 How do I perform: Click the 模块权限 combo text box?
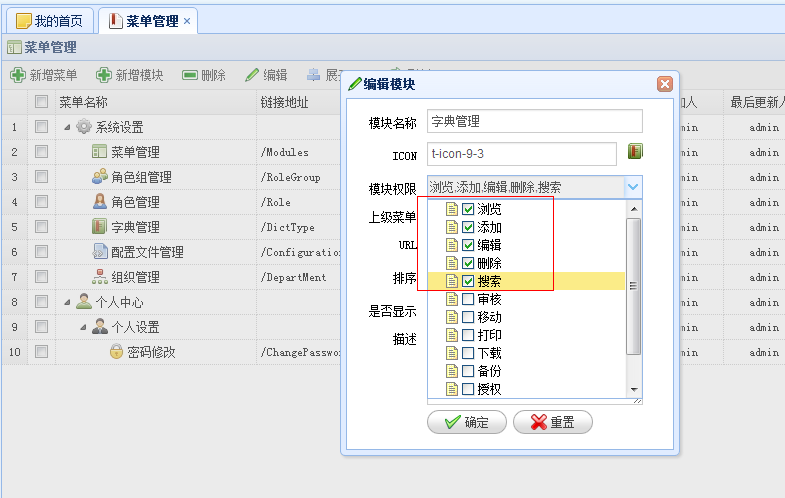click(x=526, y=187)
